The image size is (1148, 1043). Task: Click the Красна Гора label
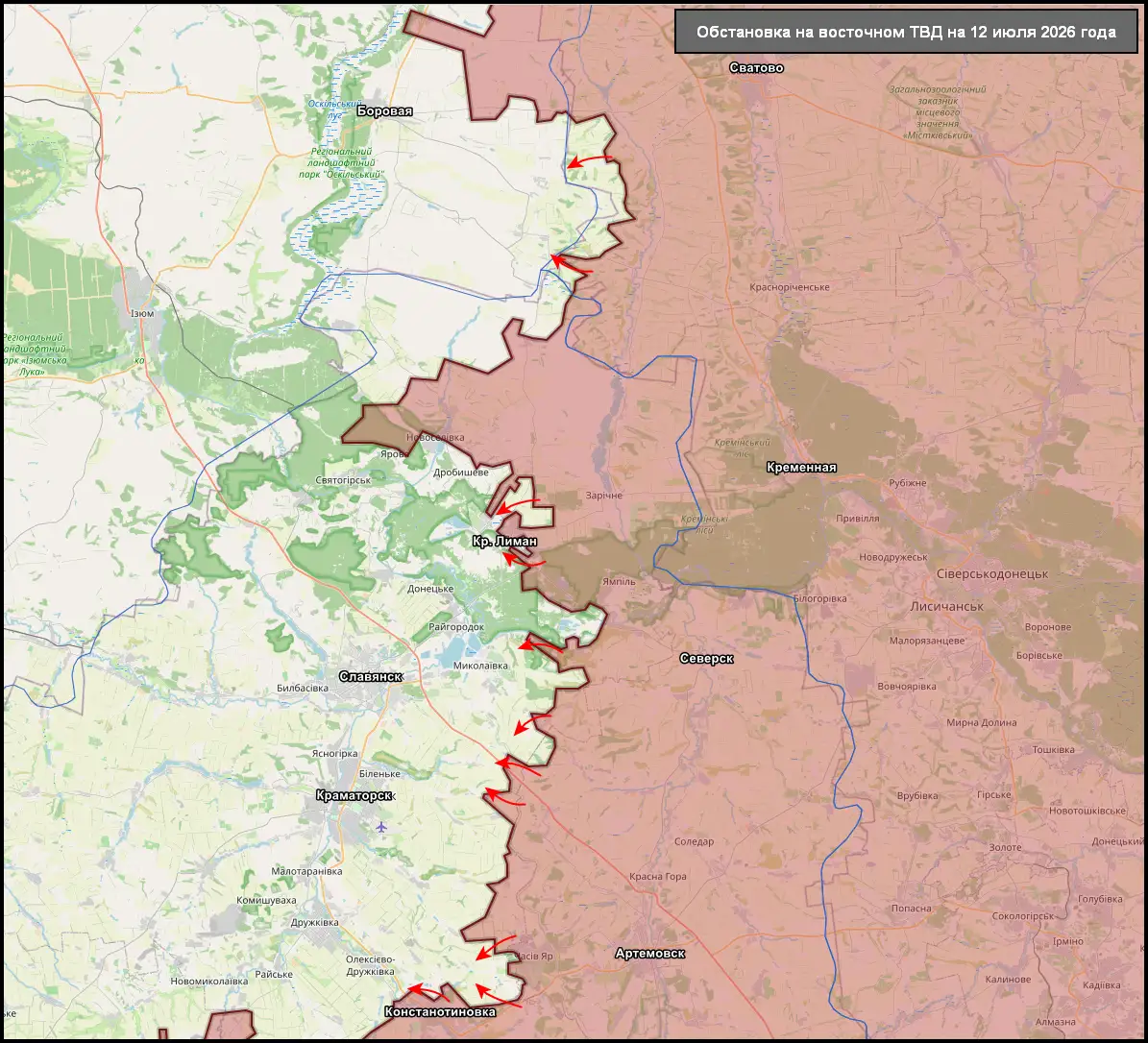[x=658, y=877]
